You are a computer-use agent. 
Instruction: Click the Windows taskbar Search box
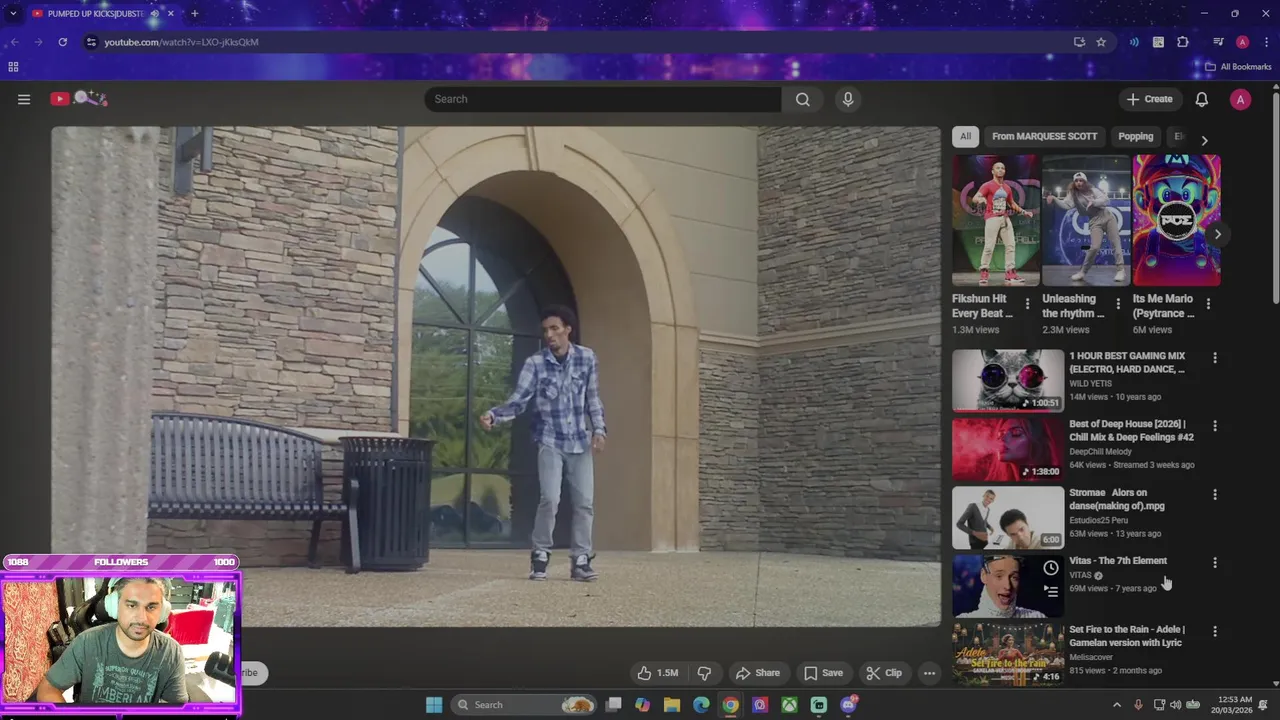click(x=525, y=705)
